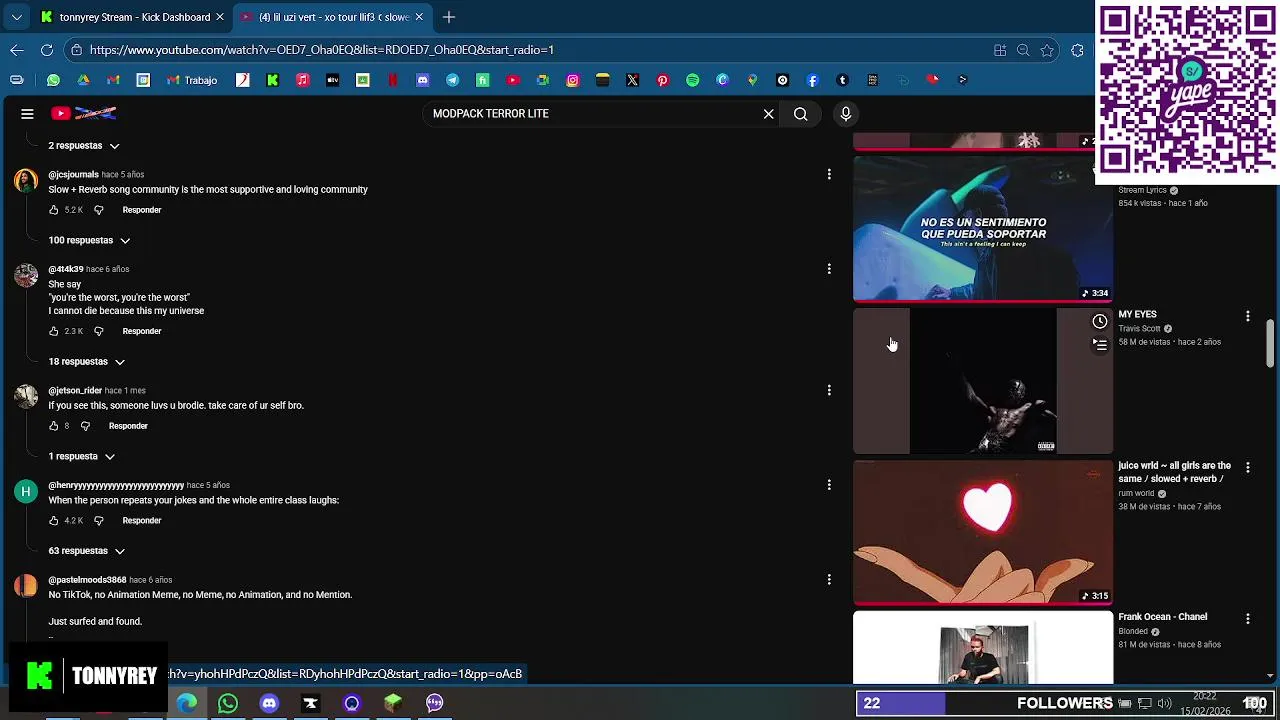Open the Kick bookmark icon
This screenshot has height=720, width=1280.
click(x=273, y=80)
